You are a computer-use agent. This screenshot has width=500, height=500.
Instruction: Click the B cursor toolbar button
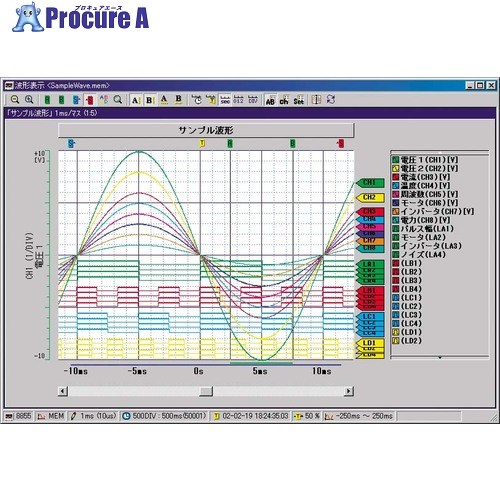click(x=150, y=100)
